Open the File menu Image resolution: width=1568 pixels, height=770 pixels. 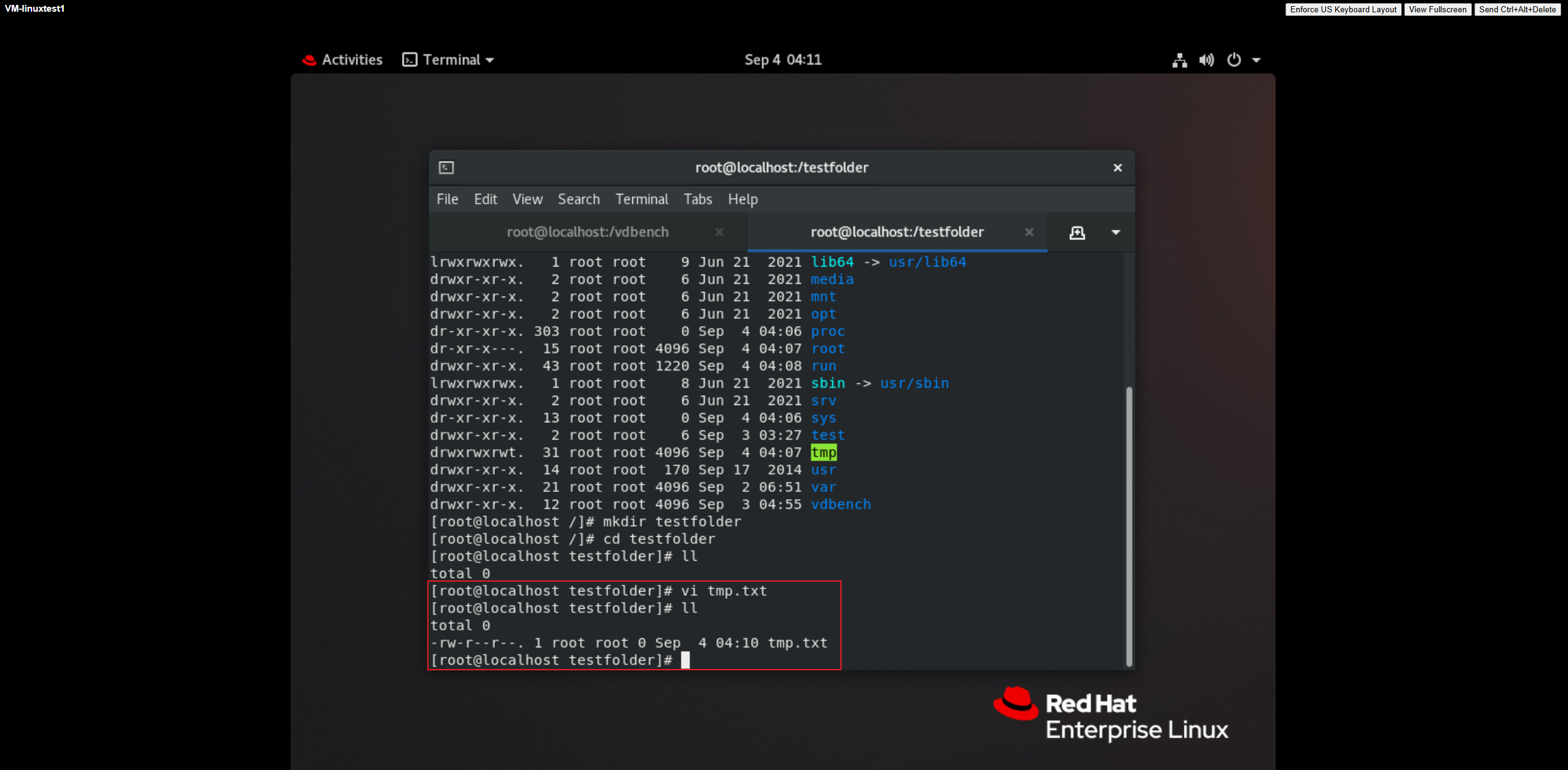[x=448, y=199]
